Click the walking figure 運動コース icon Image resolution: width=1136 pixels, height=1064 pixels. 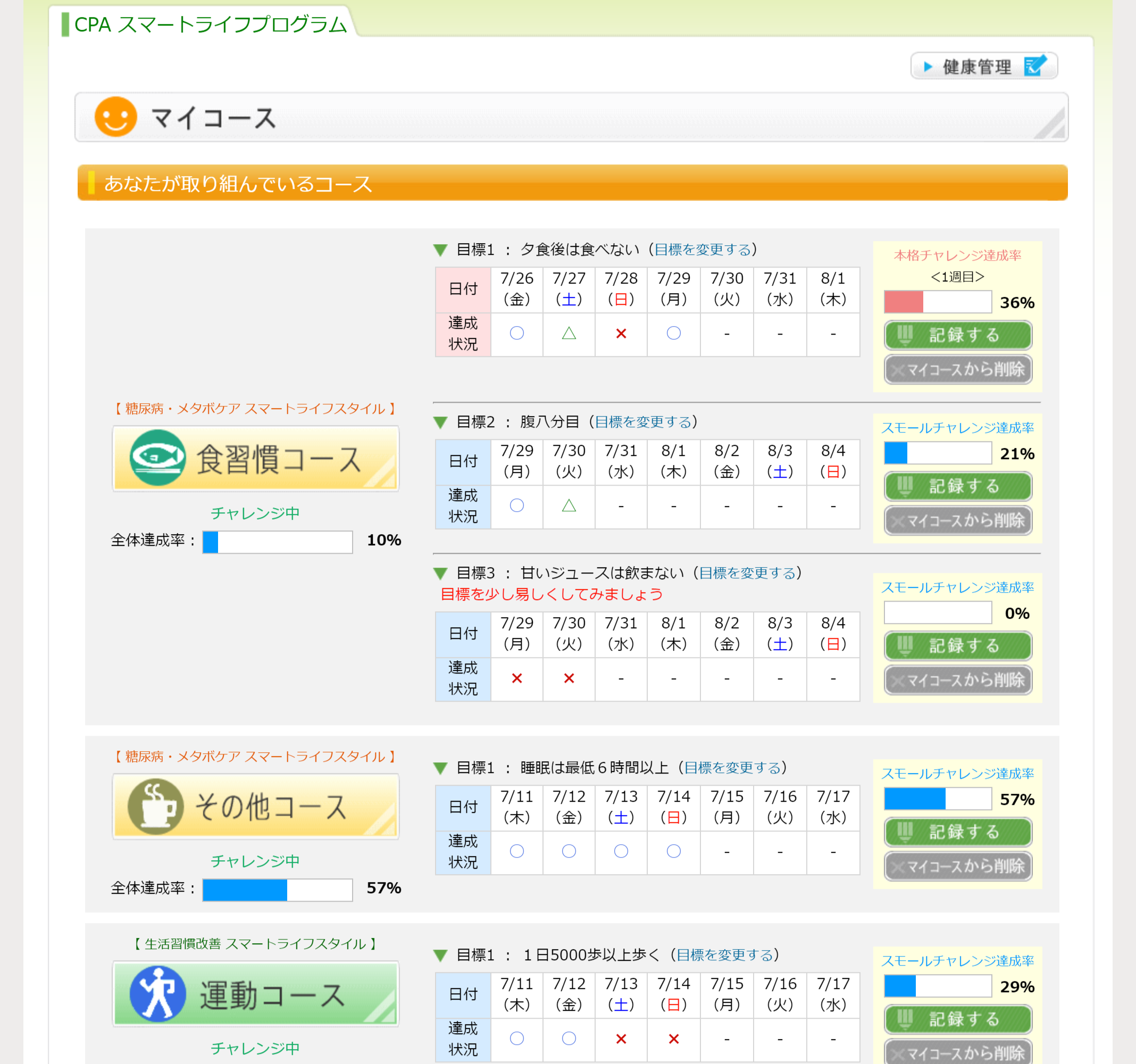157,994
